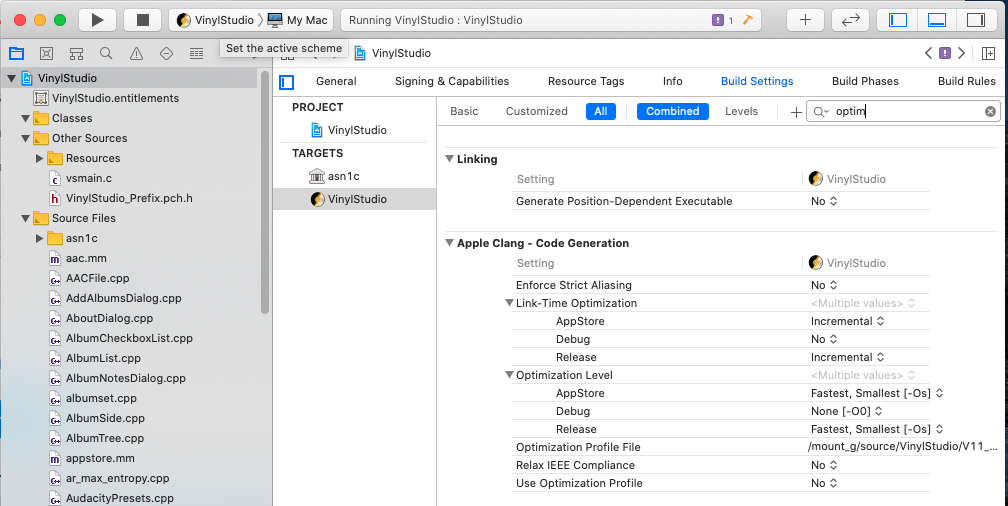This screenshot has height=506, width=1008.
Task: Click the navigator vertical scrollbar
Action: [265, 192]
